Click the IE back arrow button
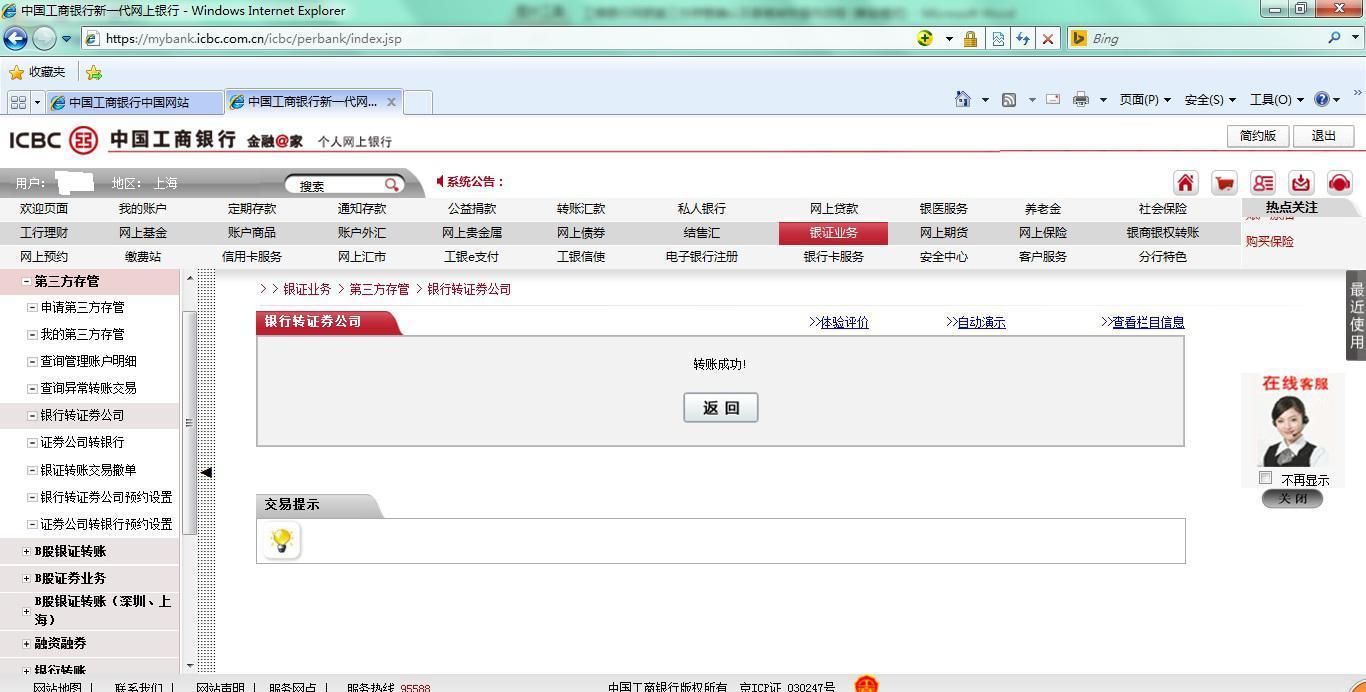This screenshot has width=1366, height=692. pyautogui.click(x=15, y=38)
